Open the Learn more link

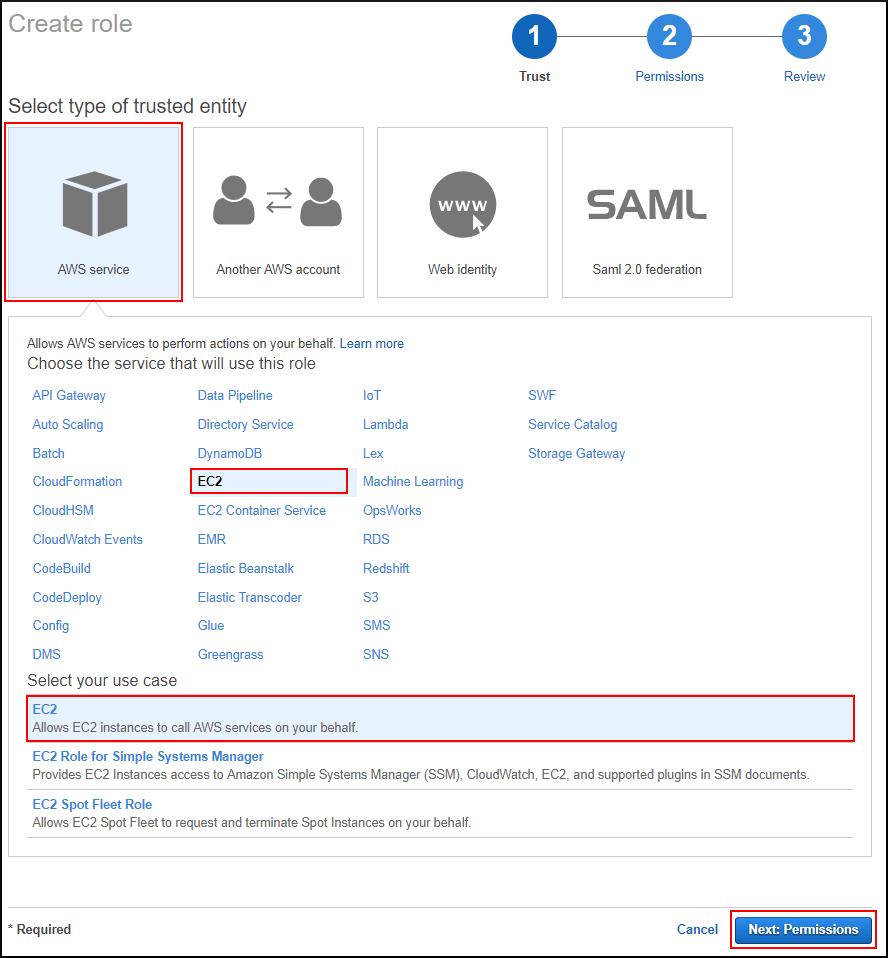(372, 343)
